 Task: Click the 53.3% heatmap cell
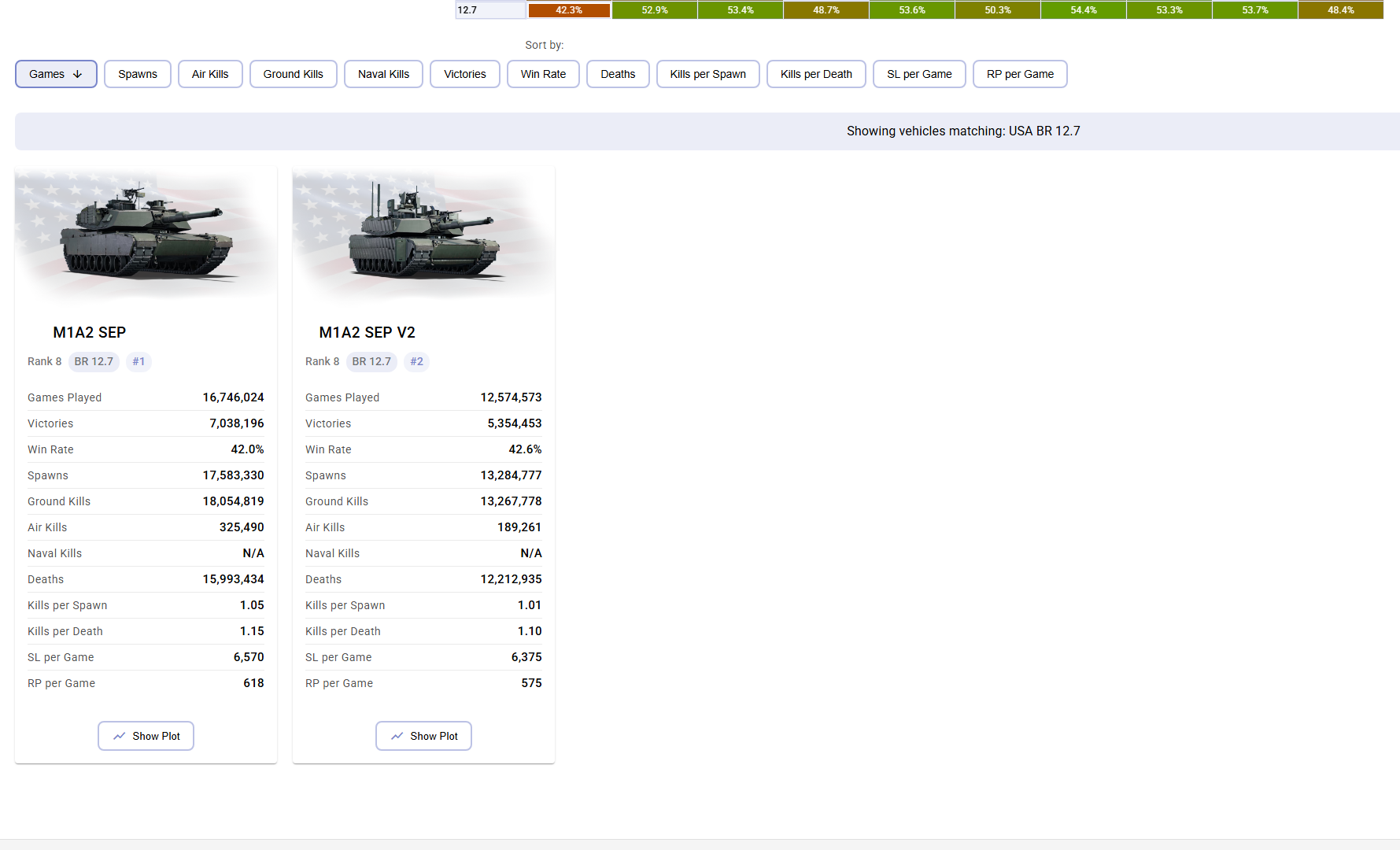1169,10
